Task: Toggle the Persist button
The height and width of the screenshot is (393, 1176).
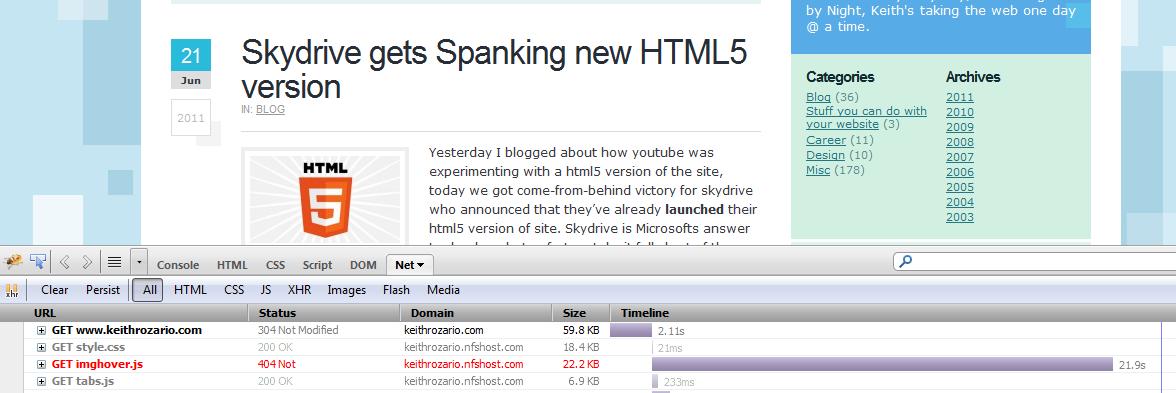Action: coord(103,290)
